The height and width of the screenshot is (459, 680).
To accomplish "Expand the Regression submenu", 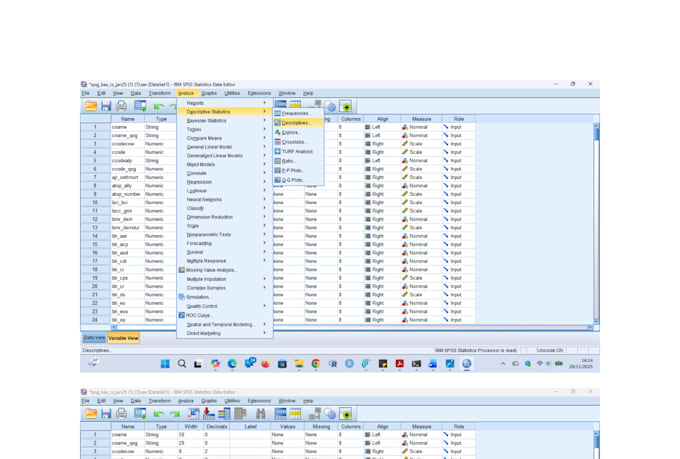I will point(225,182).
